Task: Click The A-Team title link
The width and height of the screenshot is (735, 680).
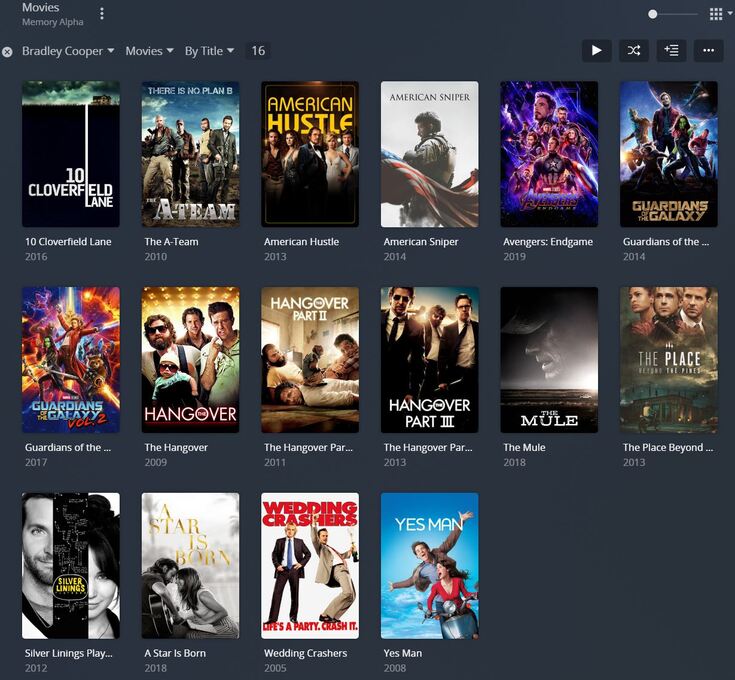Action: pos(171,242)
